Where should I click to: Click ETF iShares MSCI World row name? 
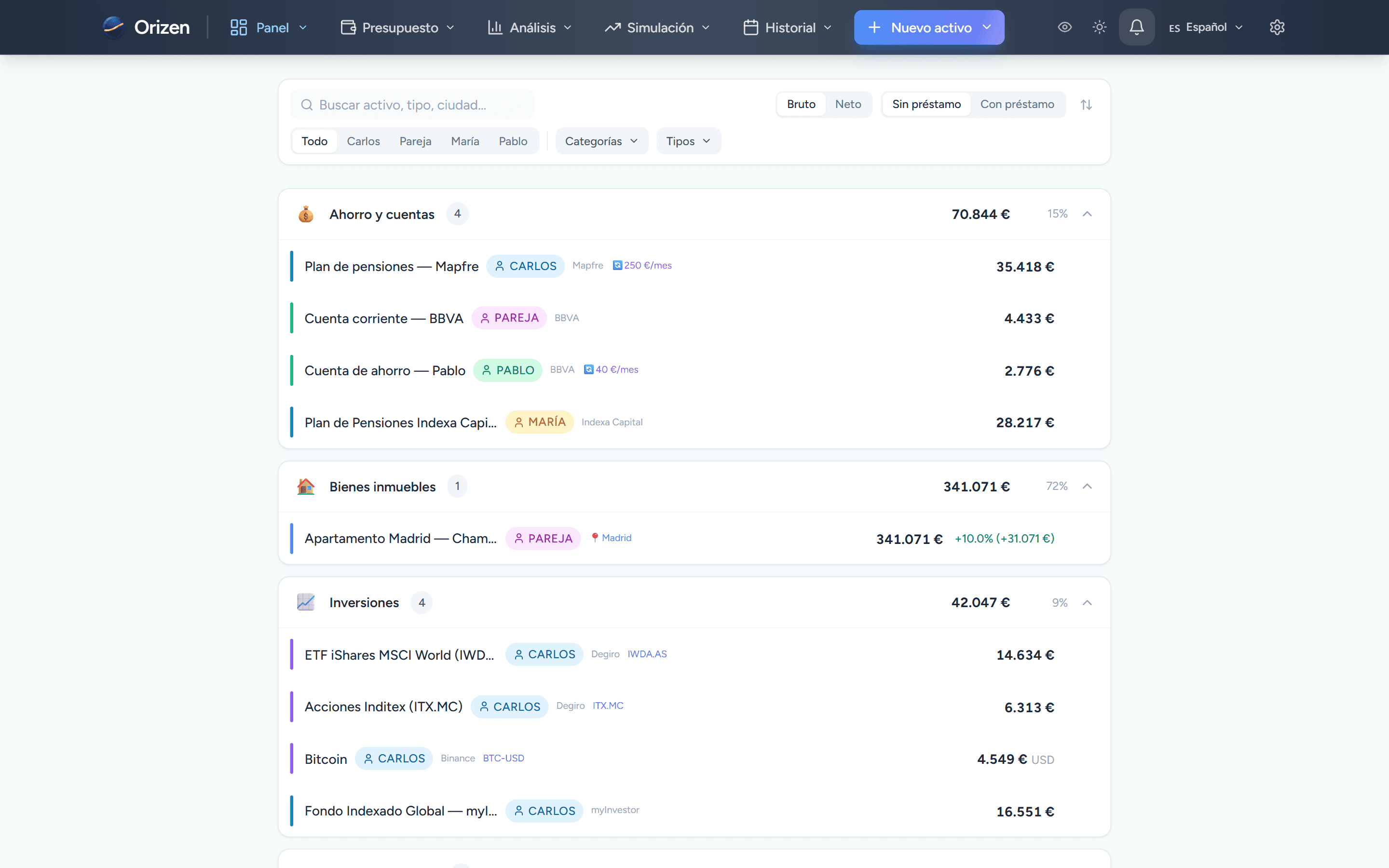click(x=399, y=655)
